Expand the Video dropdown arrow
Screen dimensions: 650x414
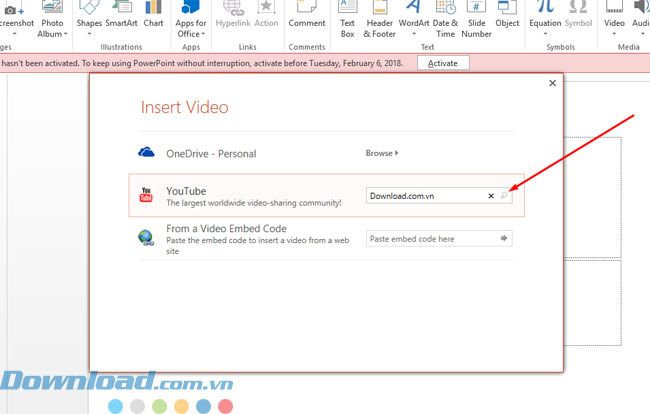tap(614, 34)
